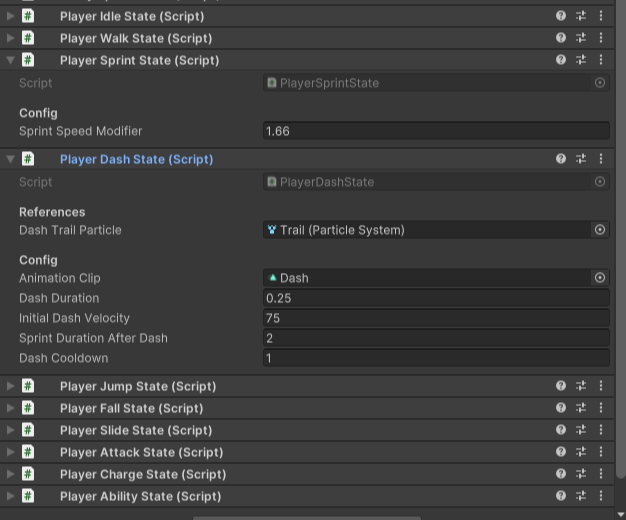Collapse the Player Dash State component
The width and height of the screenshot is (626, 520).
pos(10,159)
